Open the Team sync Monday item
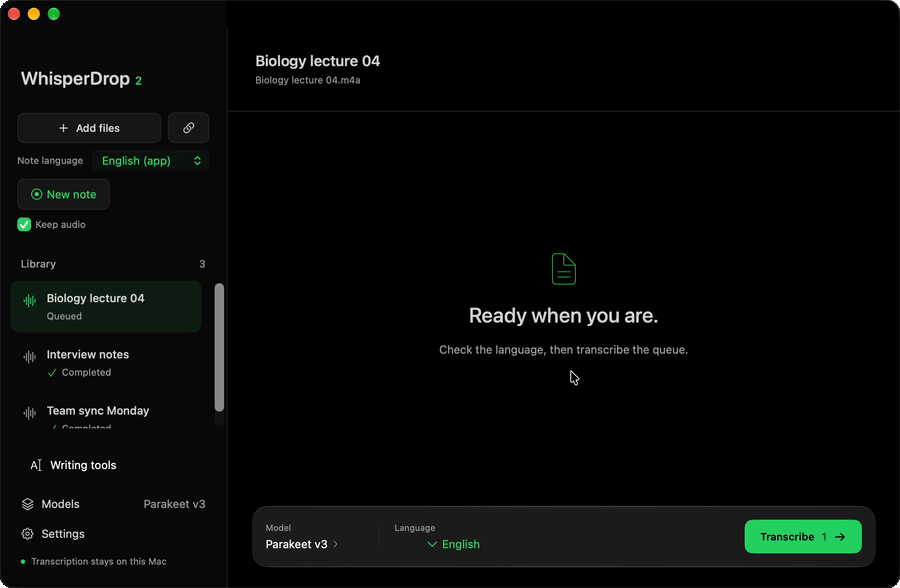 pyautogui.click(x=106, y=413)
